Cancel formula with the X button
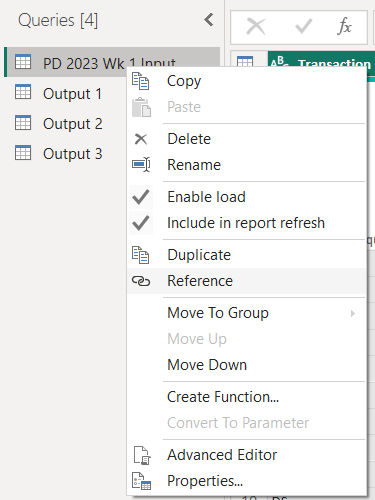The image size is (375, 500). point(256,26)
